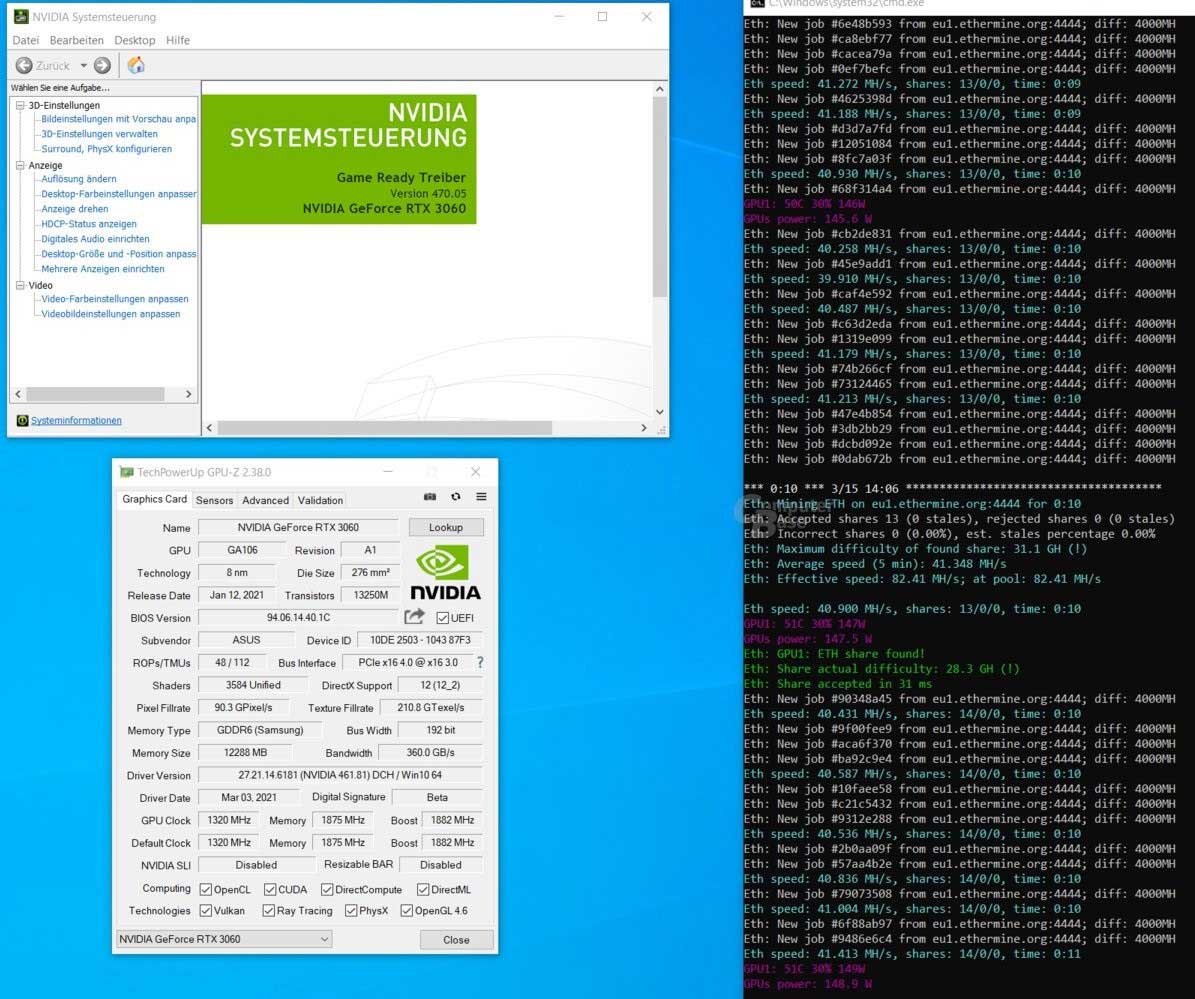Open Mehrere Anzeigen einrichten

pyautogui.click(x=103, y=269)
